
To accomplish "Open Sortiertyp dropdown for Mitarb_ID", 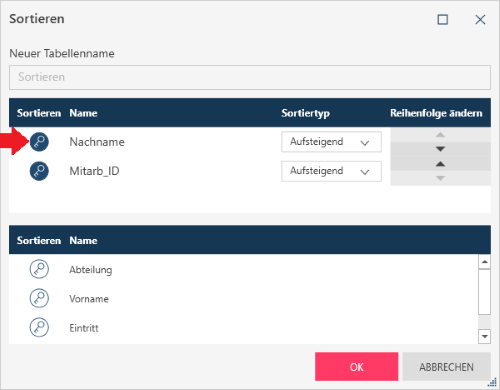I will coord(331,171).
